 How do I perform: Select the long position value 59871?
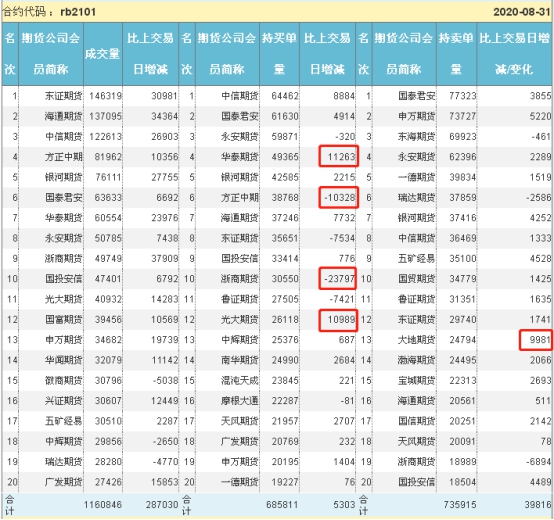tap(285, 136)
